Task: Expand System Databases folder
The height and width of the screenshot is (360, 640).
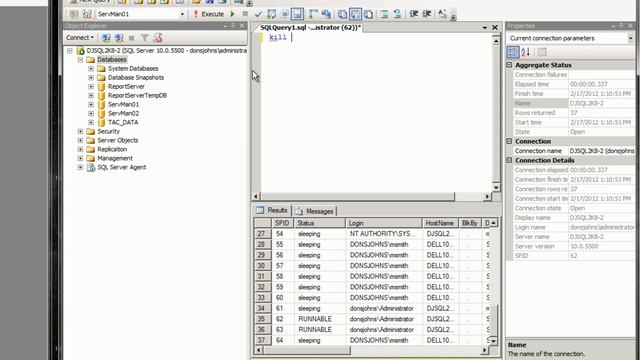Action: pyautogui.click(x=91, y=69)
